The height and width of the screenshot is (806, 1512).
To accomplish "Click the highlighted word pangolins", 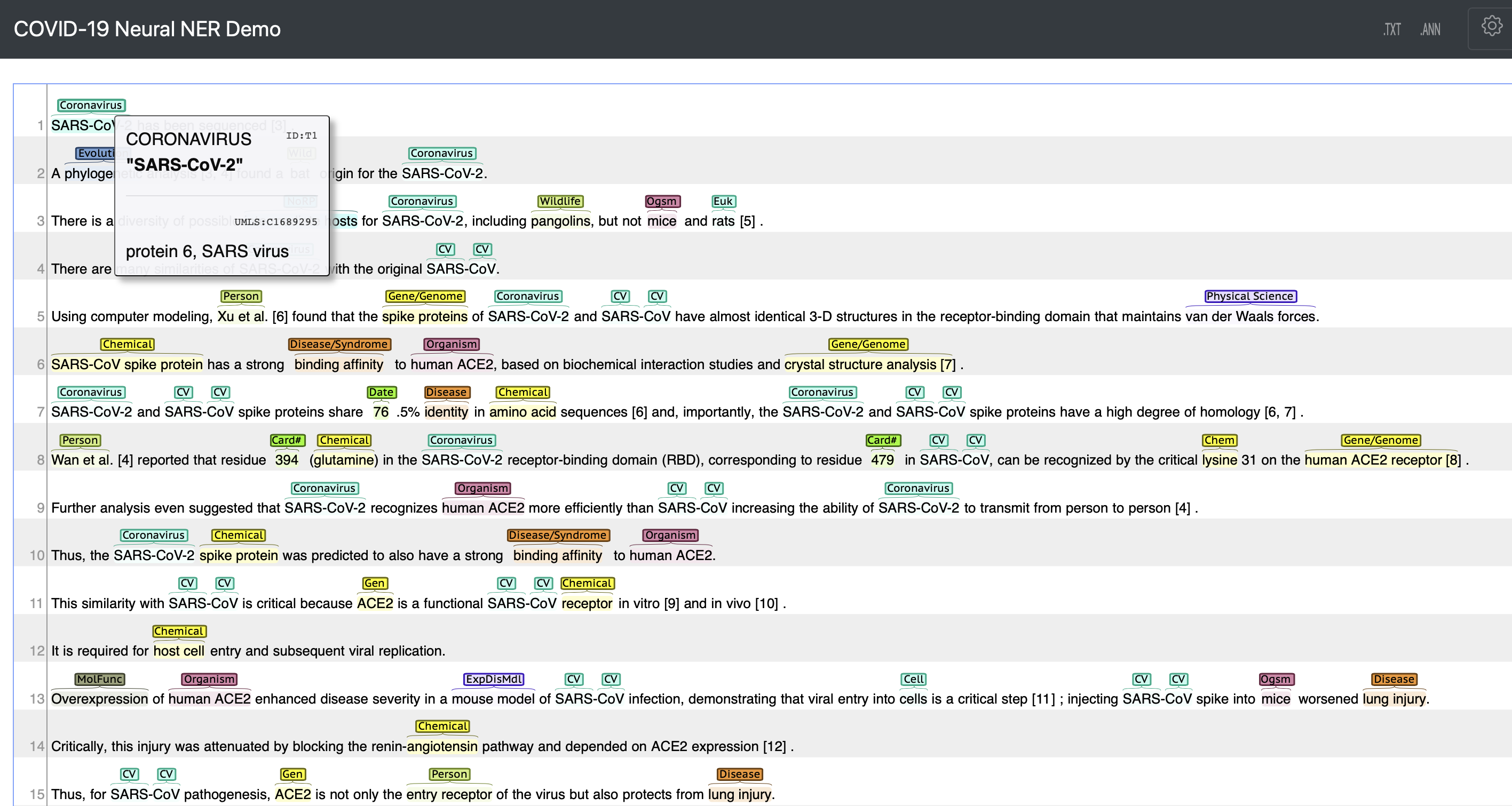I will click(x=560, y=221).
